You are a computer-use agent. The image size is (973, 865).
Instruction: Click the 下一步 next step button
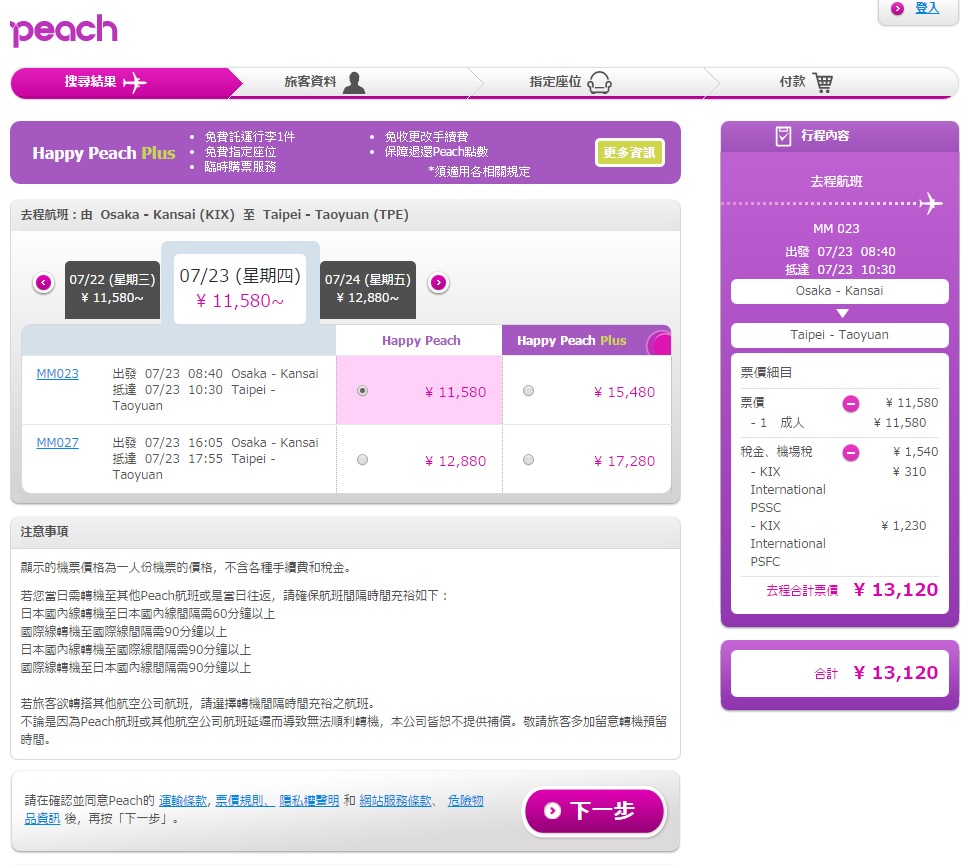tap(594, 810)
